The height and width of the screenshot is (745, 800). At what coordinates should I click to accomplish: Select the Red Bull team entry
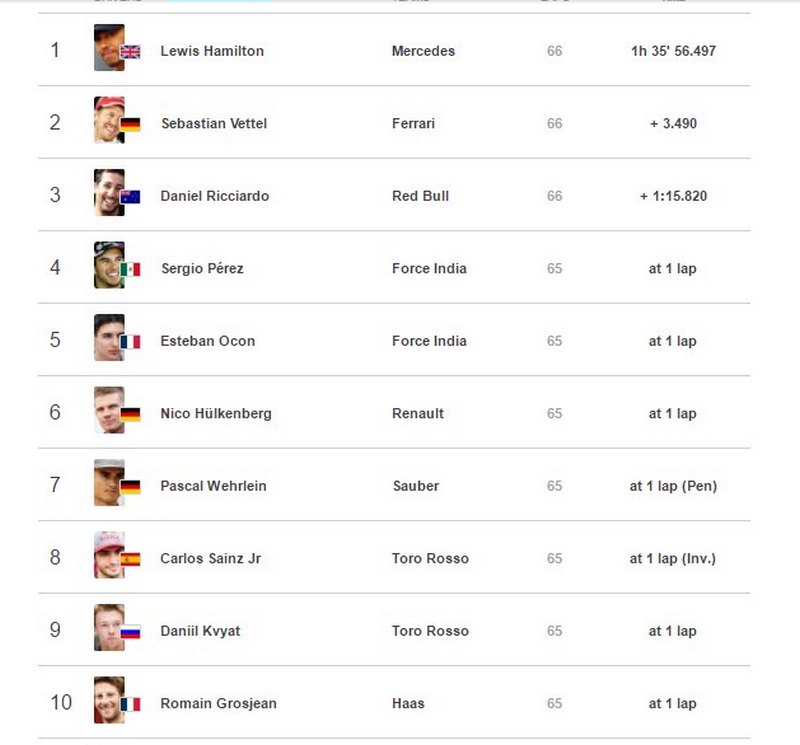pos(420,196)
